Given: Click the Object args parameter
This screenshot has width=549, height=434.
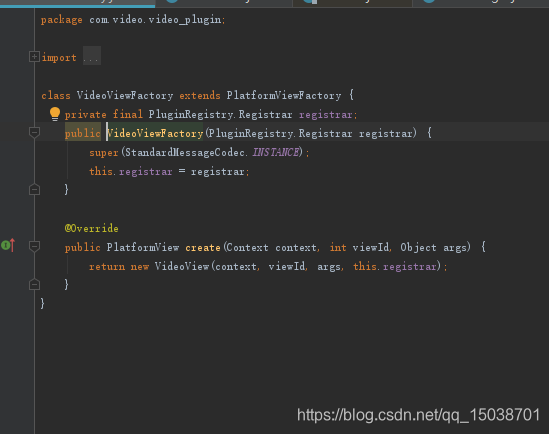Looking at the screenshot, I should (434, 247).
